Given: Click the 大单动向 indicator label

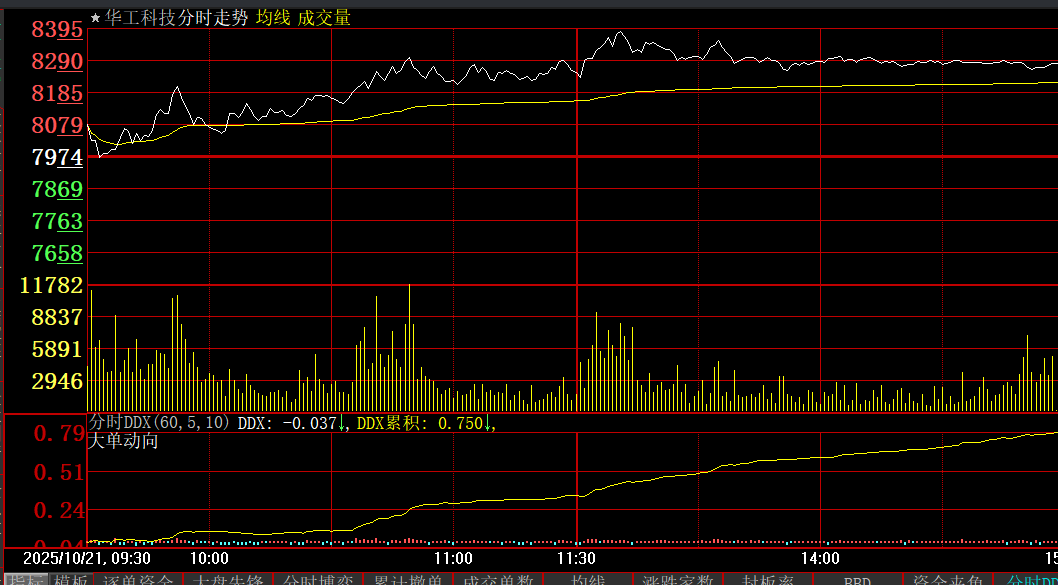Looking at the screenshot, I should 123,441.
